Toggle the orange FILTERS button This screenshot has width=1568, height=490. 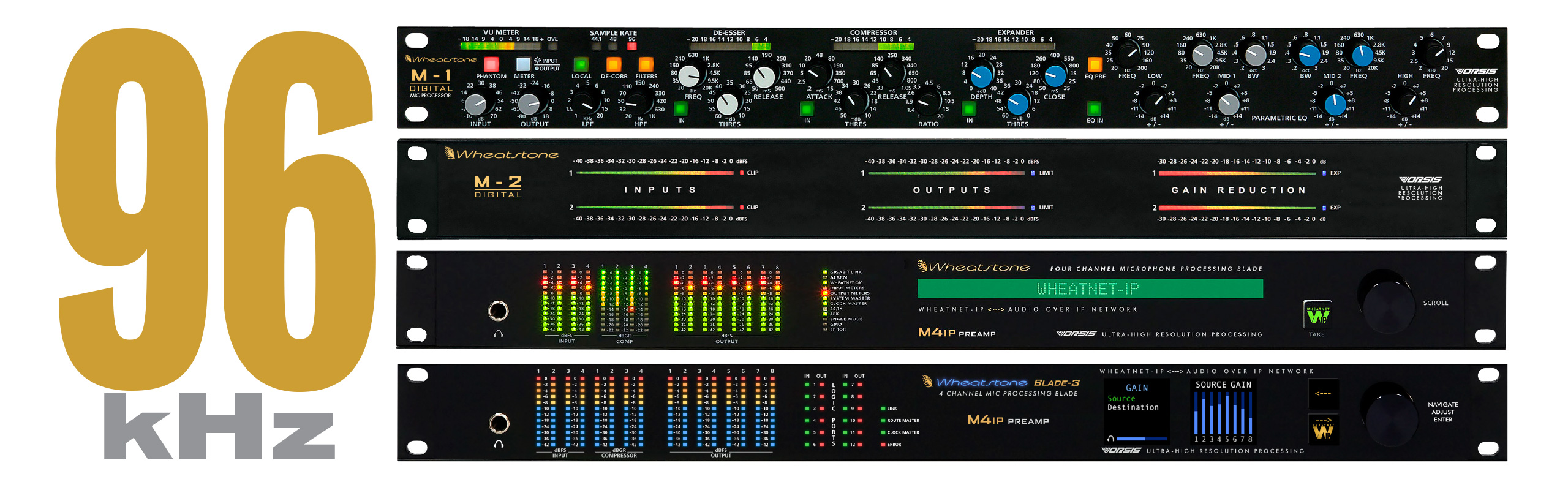coord(646,64)
